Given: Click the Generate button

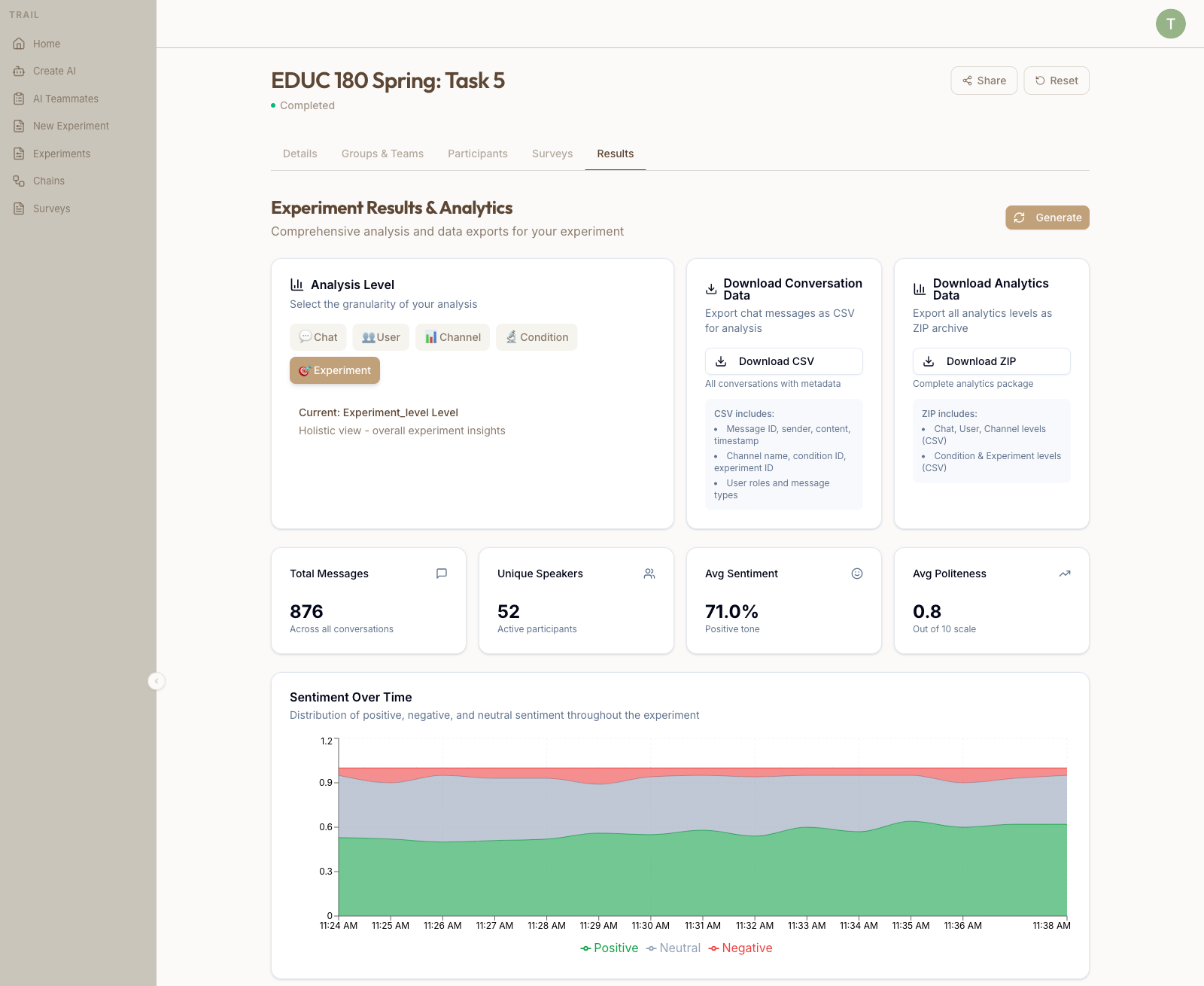Looking at the screenshot, I should click(x=1047, y=218).
